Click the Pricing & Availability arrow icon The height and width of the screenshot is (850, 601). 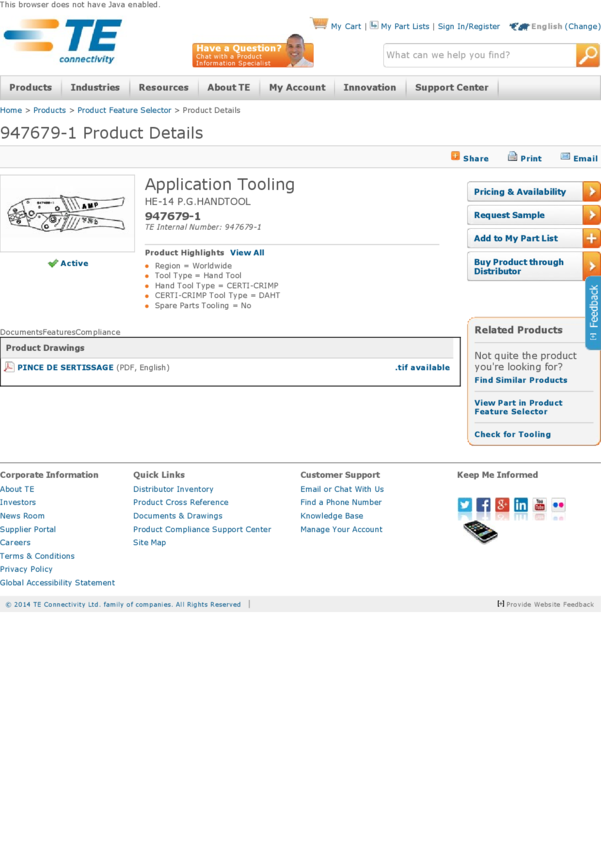591,191
